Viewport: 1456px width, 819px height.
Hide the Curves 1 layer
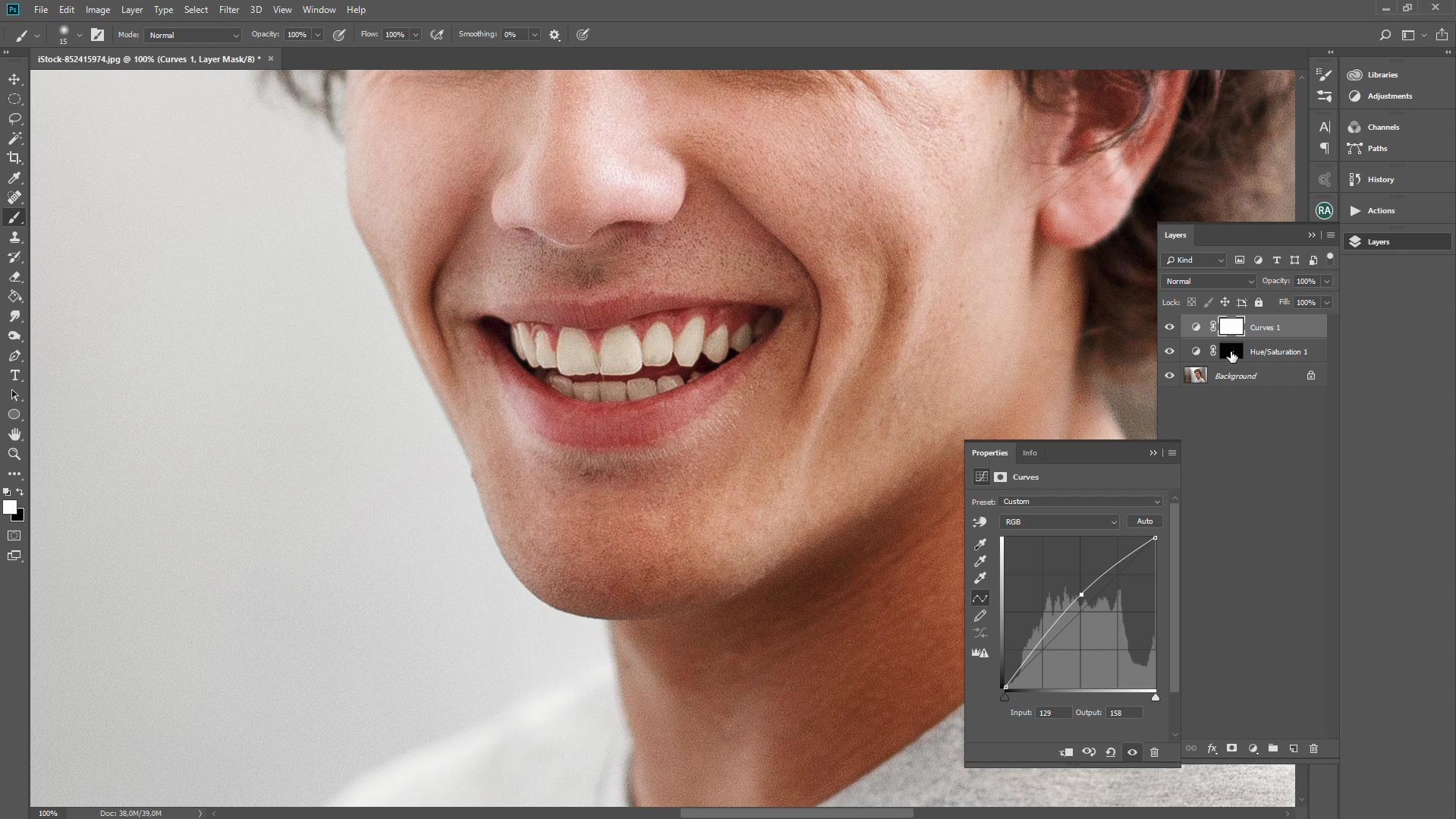[x=1169, y=327]
